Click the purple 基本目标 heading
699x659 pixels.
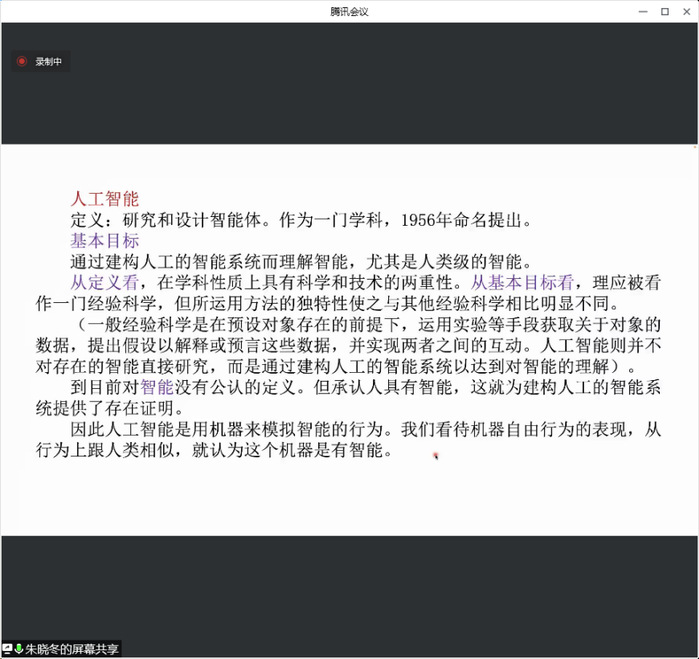[x=104, y=240]
